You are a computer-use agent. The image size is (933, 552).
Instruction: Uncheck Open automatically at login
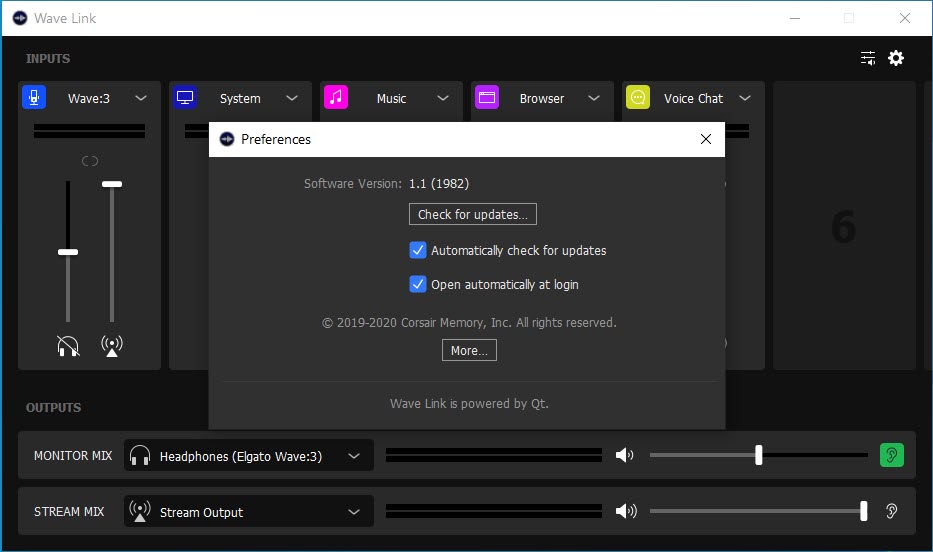[x=418, y=284]
